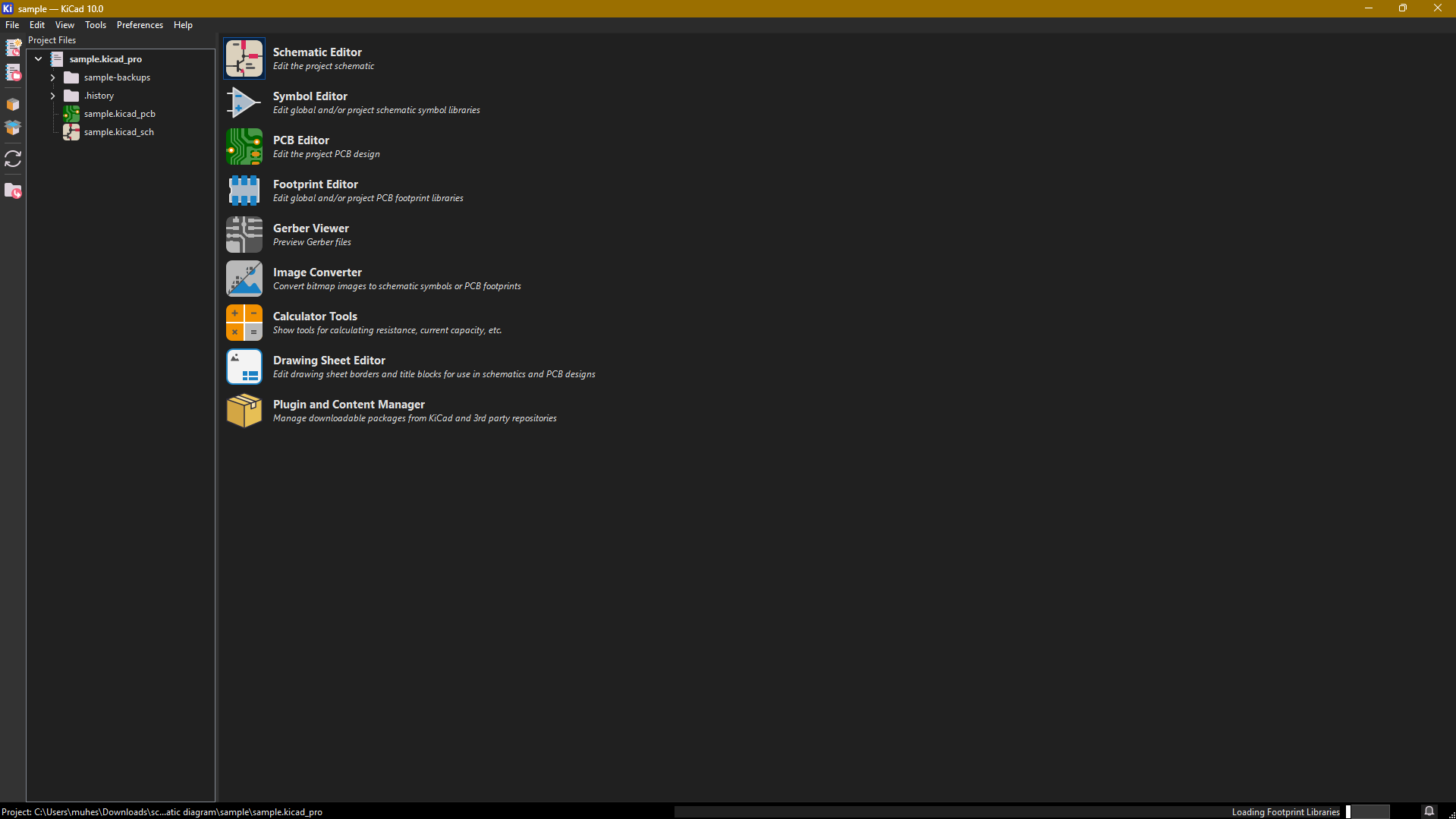Launch the Calculator Tools icon
This screenshot has height=819, width=1456.
pos(244,323)
